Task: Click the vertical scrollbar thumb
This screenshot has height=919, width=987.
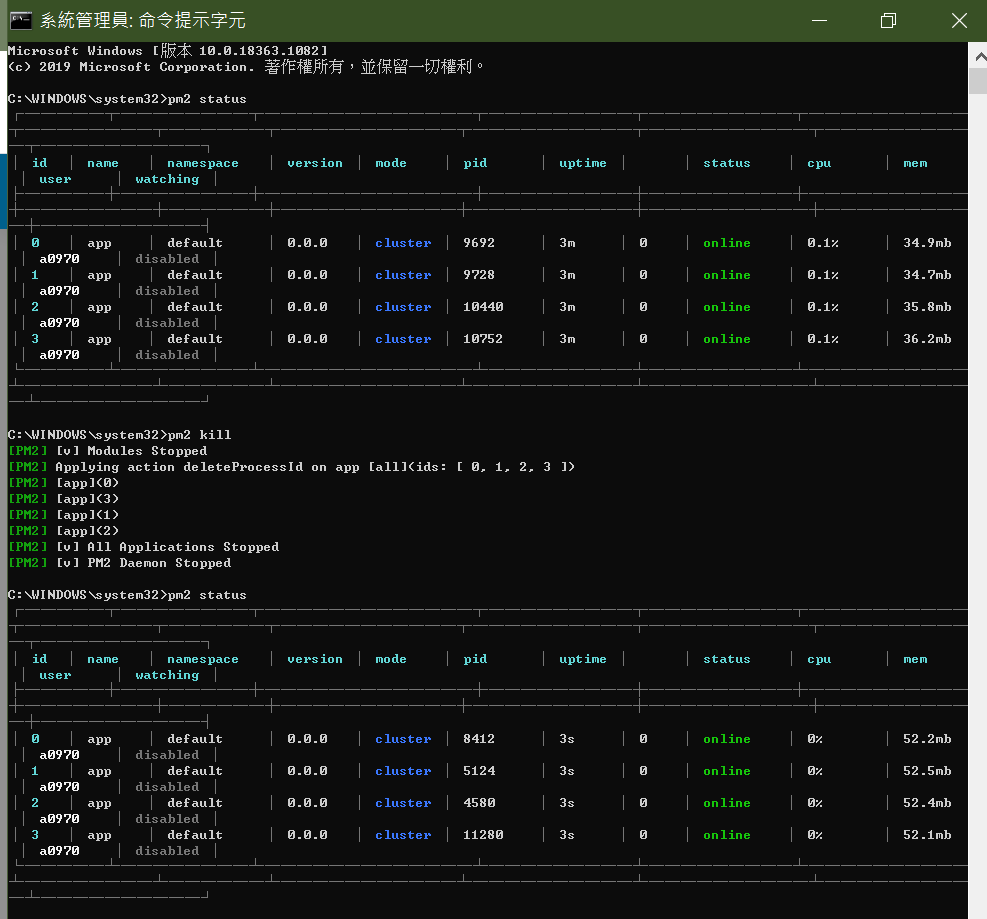Action: [x=979, y=81]
